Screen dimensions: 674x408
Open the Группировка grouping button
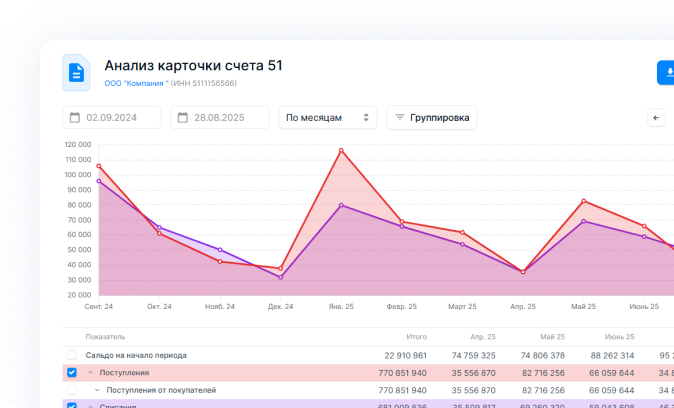point(431,118)
